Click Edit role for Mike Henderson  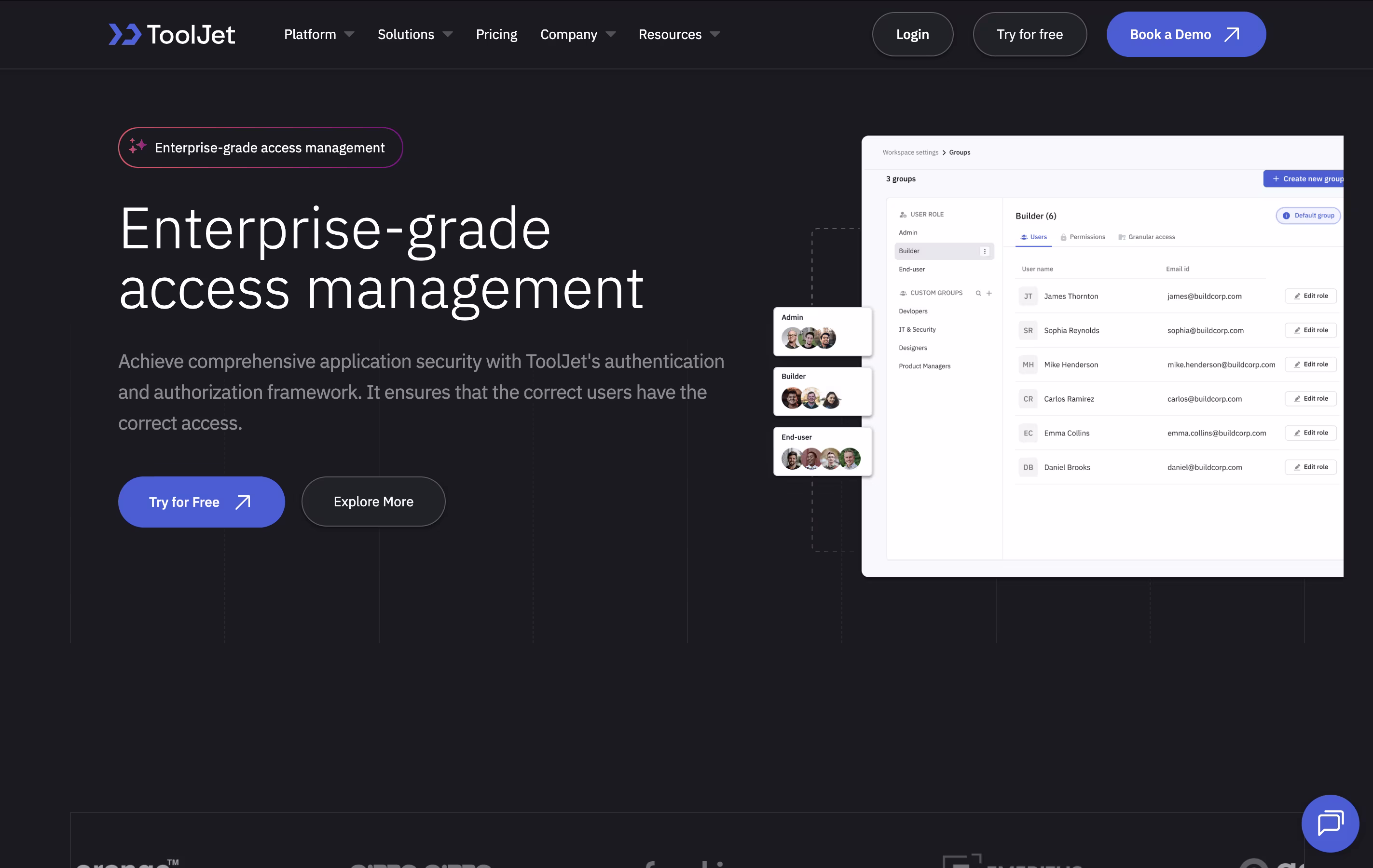[x=1310, y=364]
